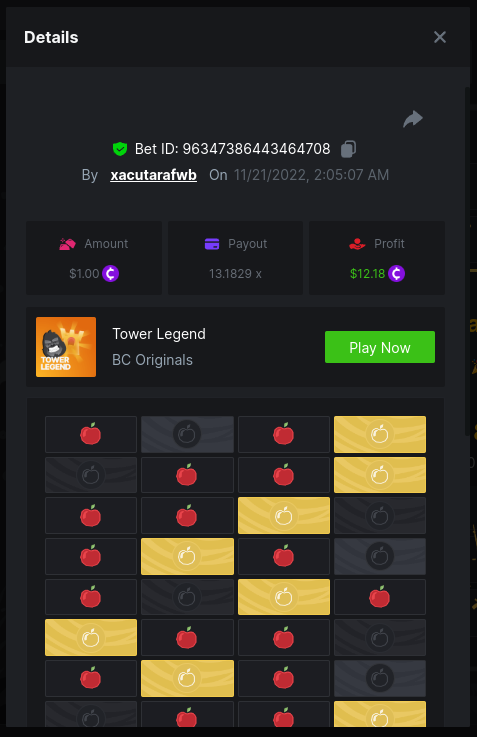Select top row red apple in first column
Image resolution: width=477 pixels, height=737 pixels.
(91, 434)
